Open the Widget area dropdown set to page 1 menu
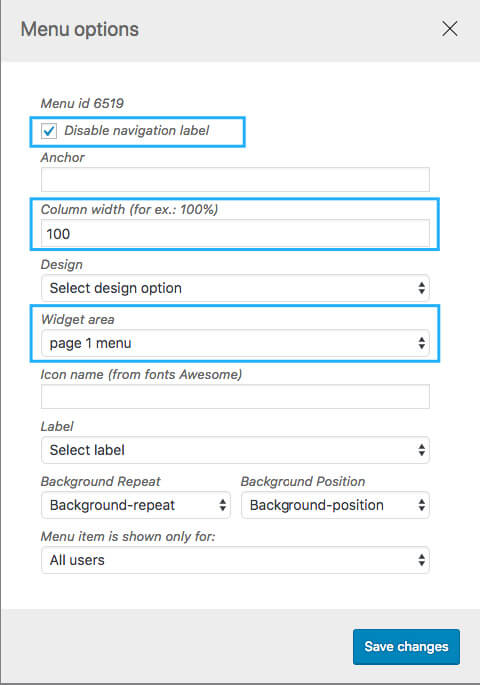 [x=235, y=343]
